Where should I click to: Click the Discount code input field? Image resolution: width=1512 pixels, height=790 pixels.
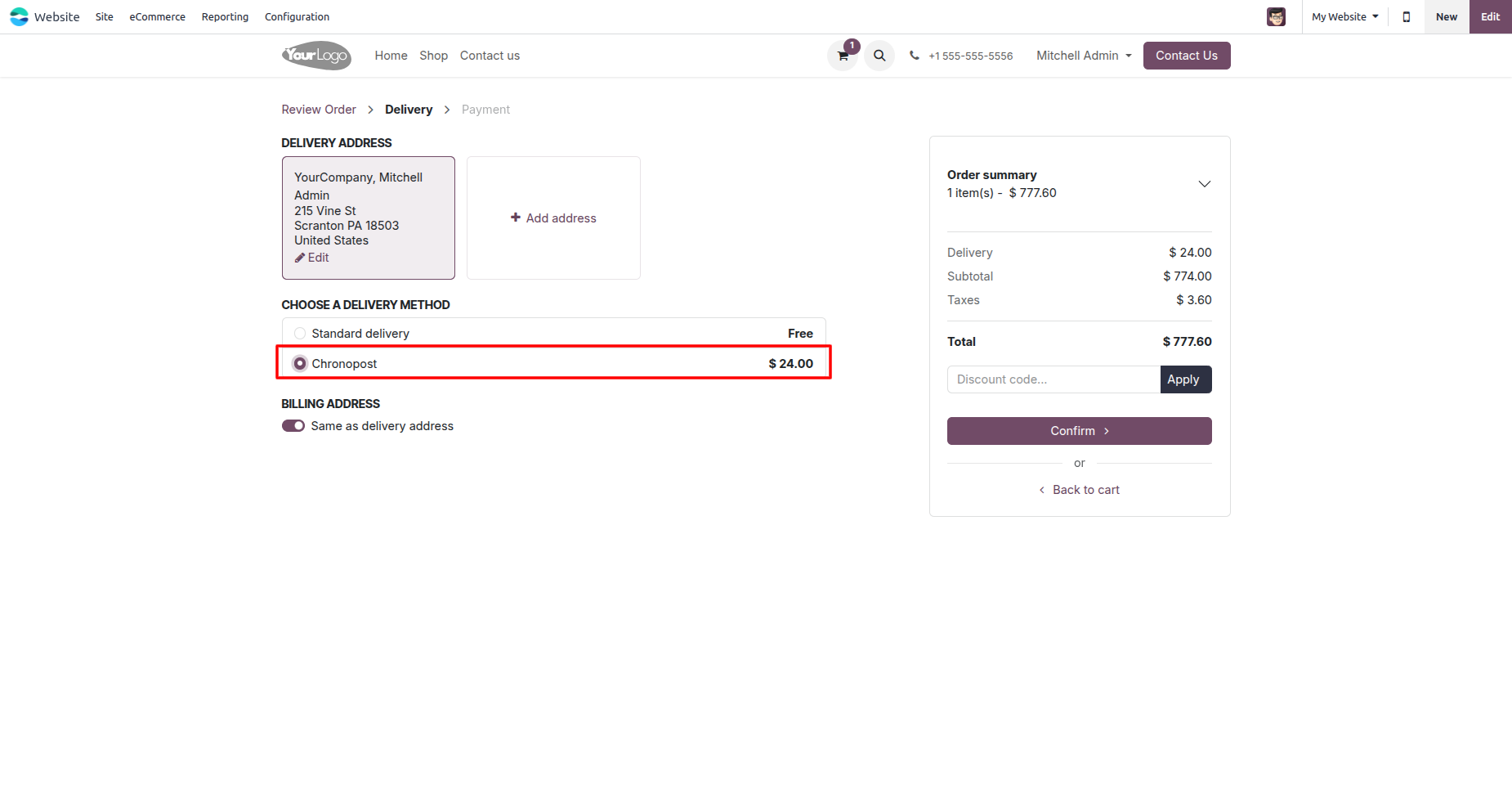click(1053, 379)
